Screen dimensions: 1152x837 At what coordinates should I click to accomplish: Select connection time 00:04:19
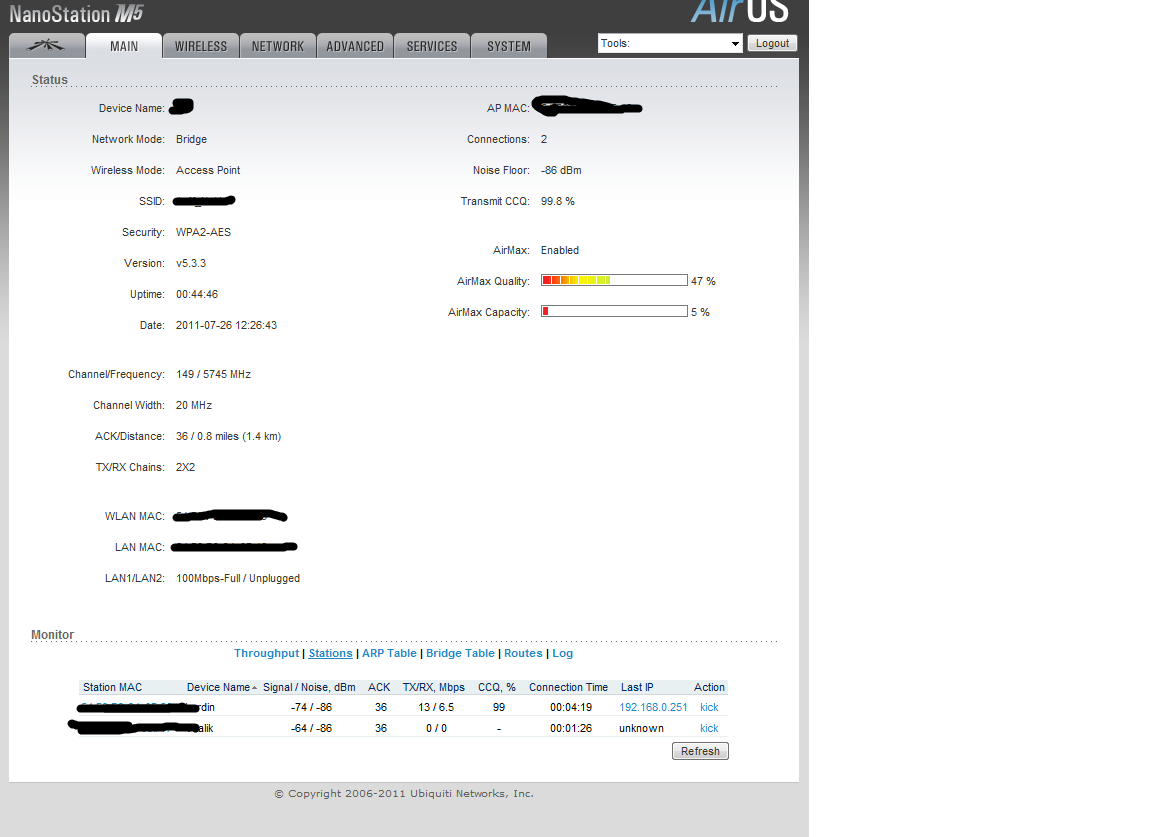point(571,707)
